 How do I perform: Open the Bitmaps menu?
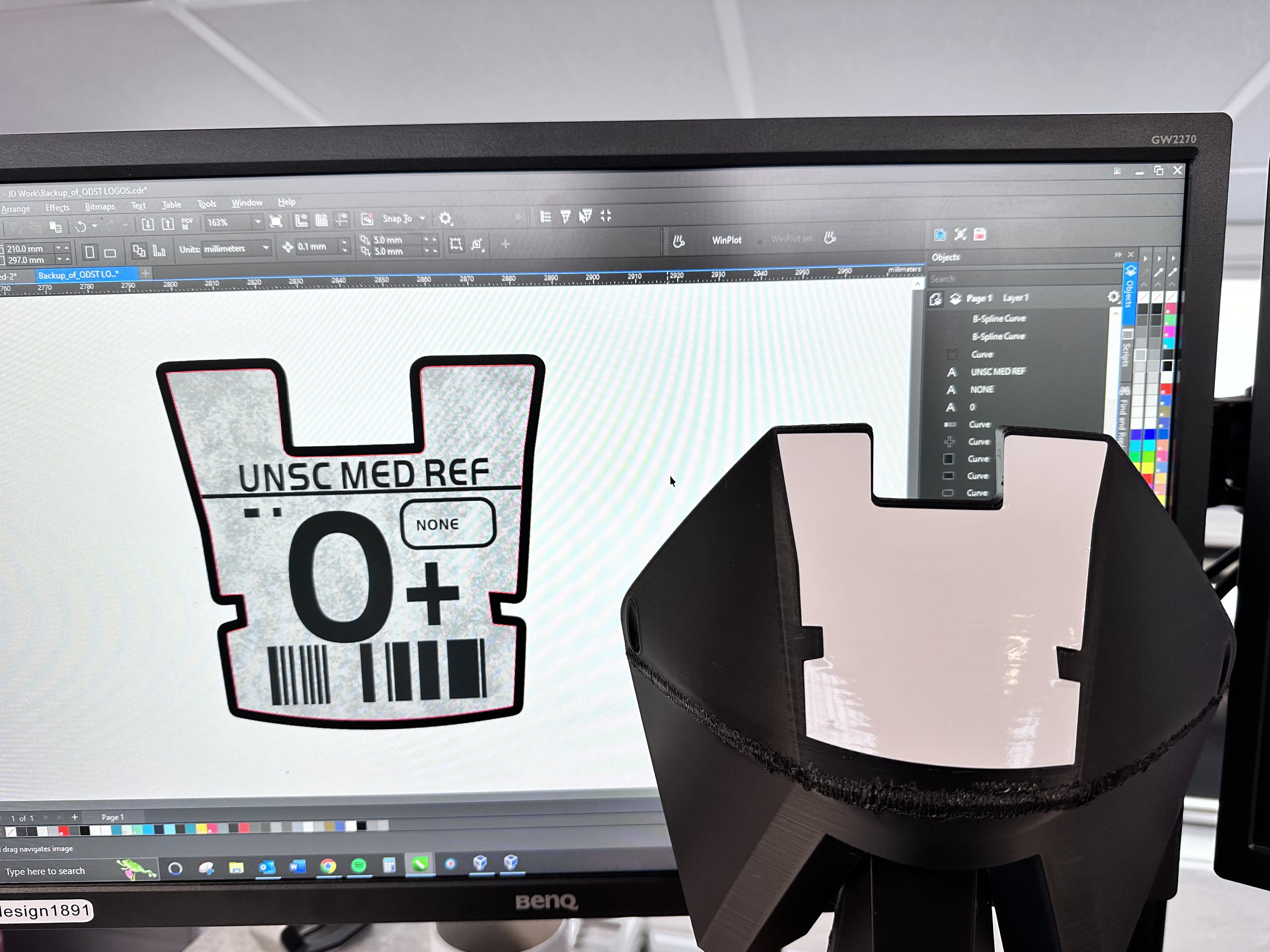[x=100, y=207]
